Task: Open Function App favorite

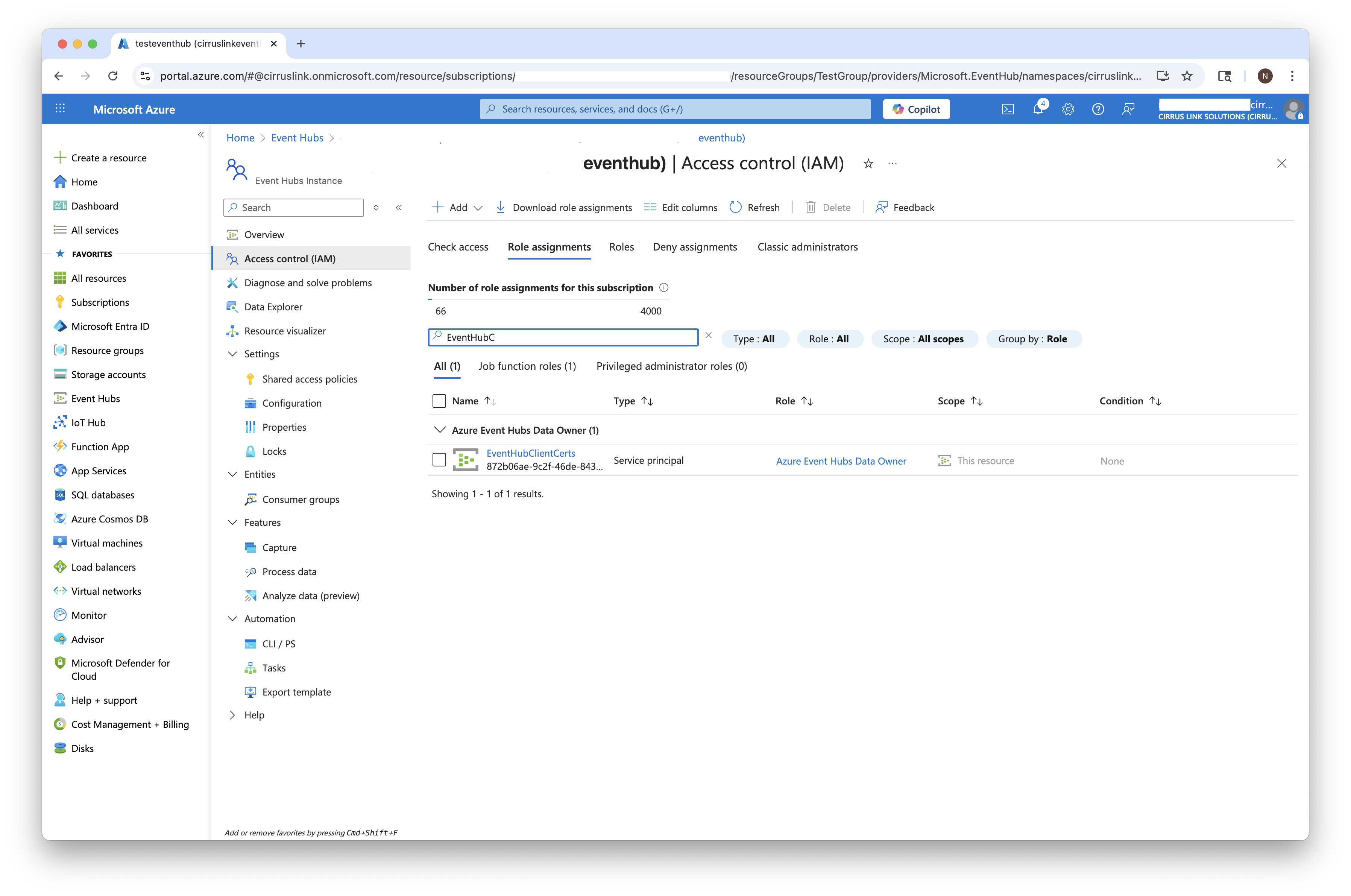Action: (x=99, y=447)
